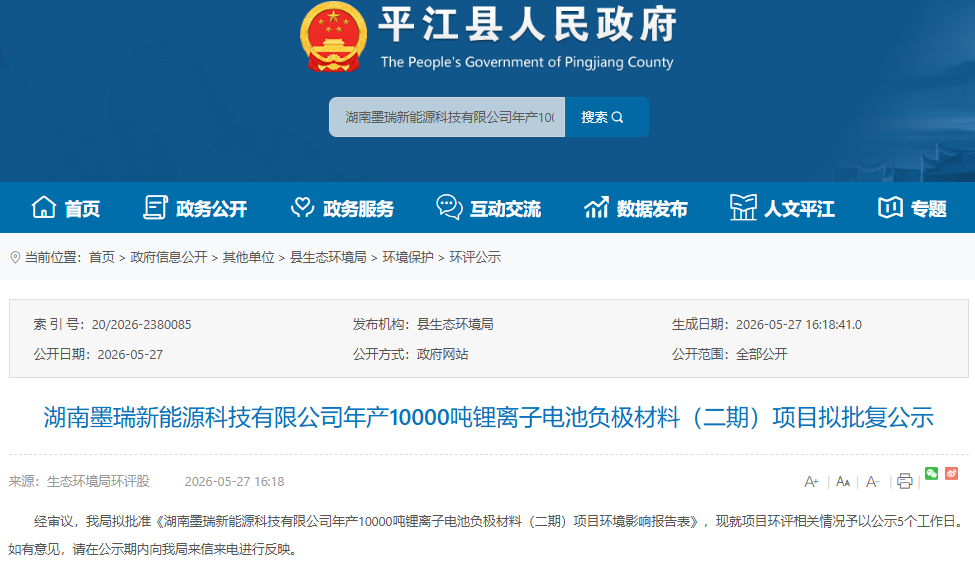Go to 政府信息公开 in the breadcrumb
Image resolution: width=975 pixels, height=564 pixels.
[169, 257]
